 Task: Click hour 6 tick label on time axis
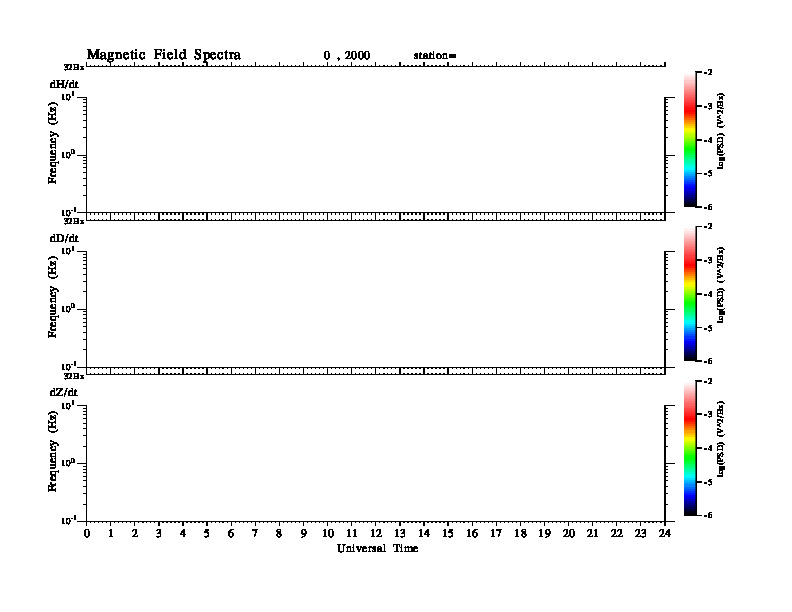point(231,534)
